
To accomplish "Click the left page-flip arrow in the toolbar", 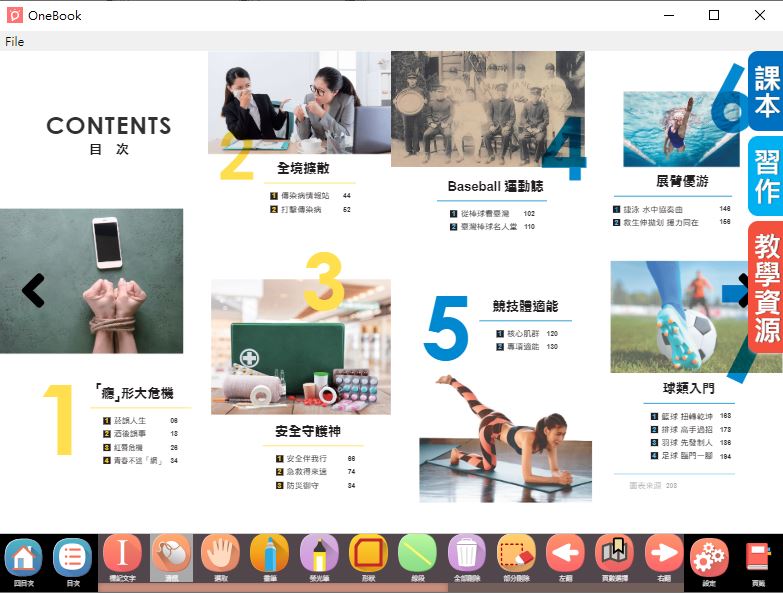I will tap(565, 554).
